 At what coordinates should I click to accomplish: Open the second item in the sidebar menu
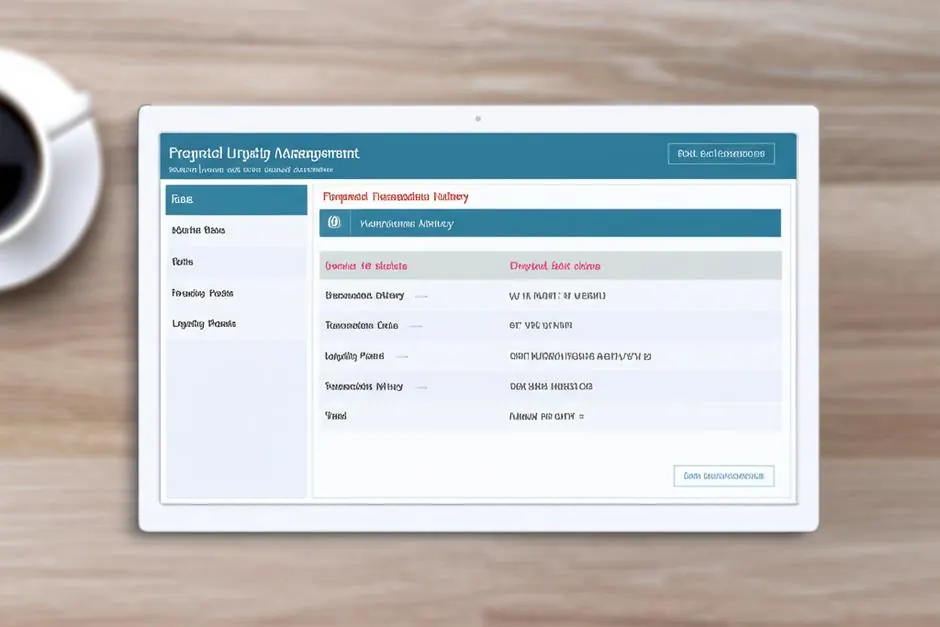coord(236,230)
